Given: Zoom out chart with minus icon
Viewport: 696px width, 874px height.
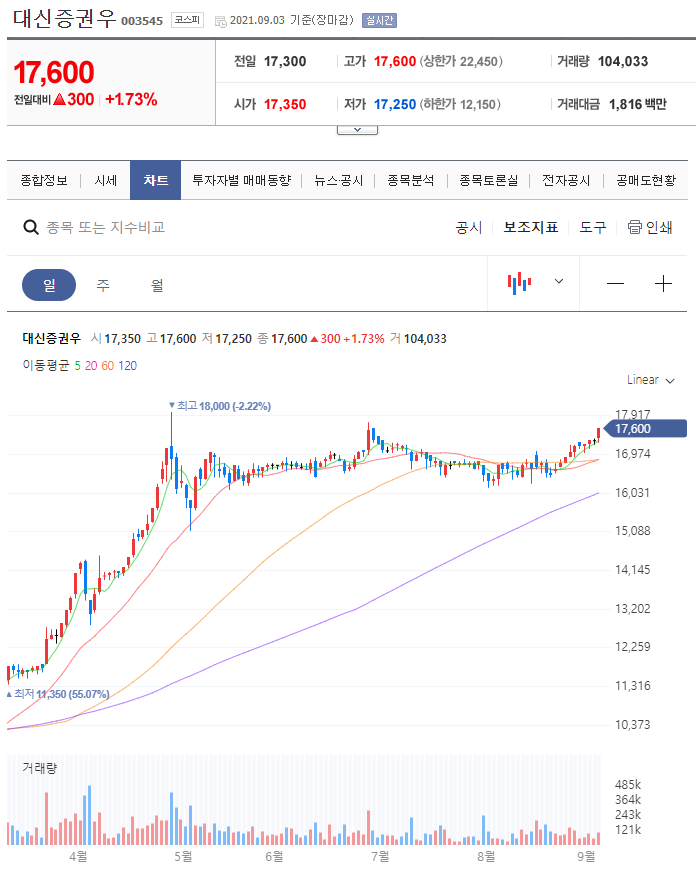Looking at the screenshot, I should point(615,284).
